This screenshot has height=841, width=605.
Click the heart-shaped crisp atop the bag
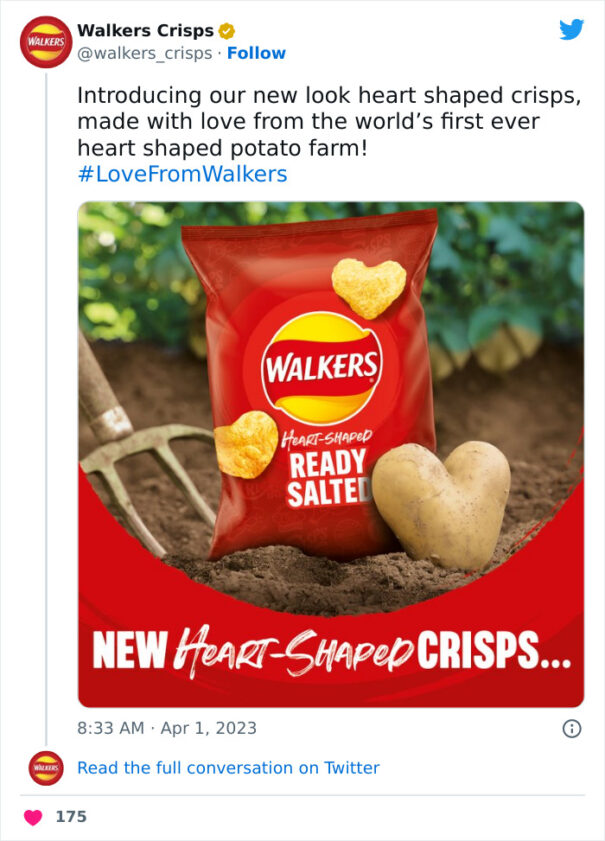(x=368, y=285)
